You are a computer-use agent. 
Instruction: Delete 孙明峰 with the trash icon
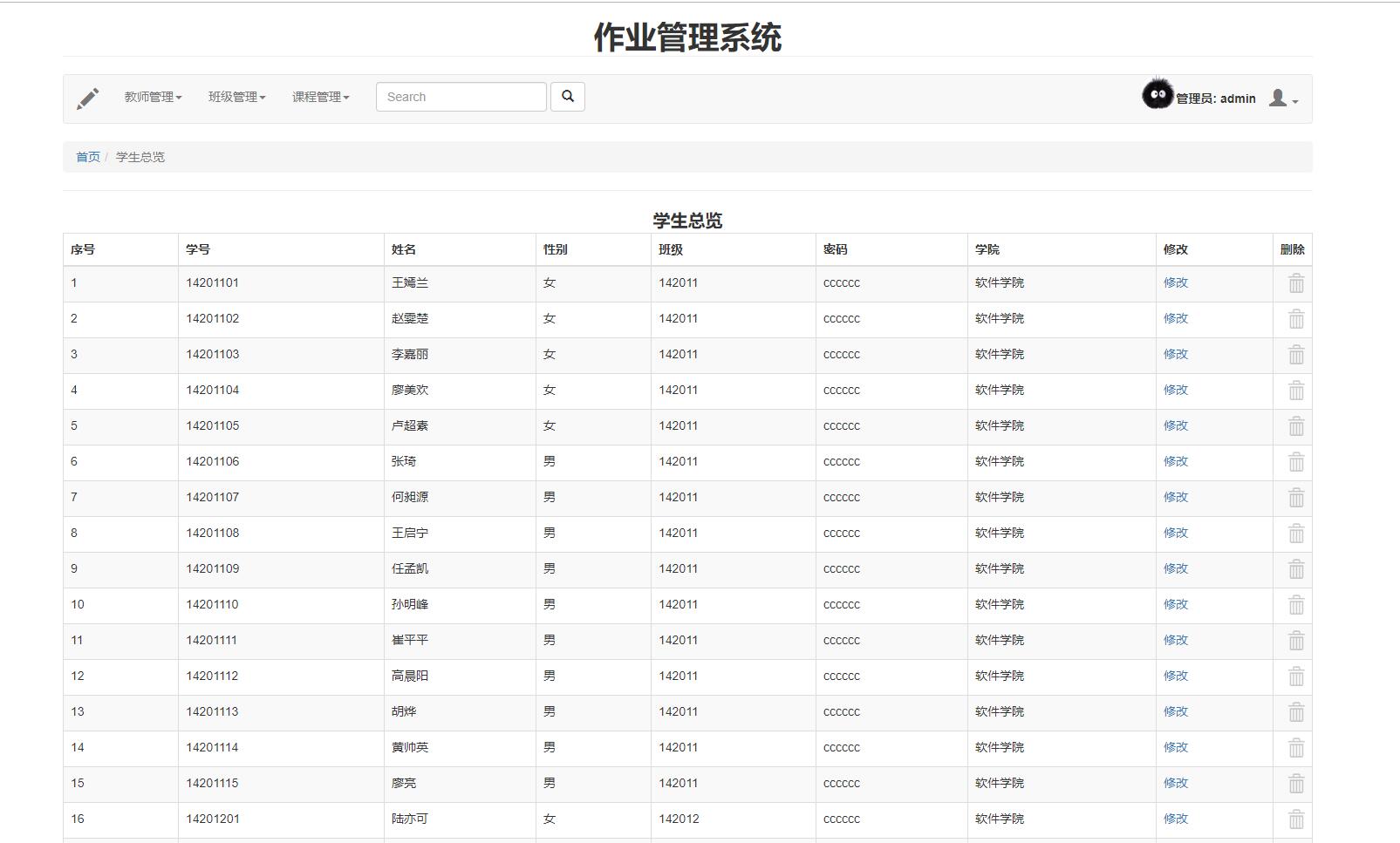[1294, 604]
